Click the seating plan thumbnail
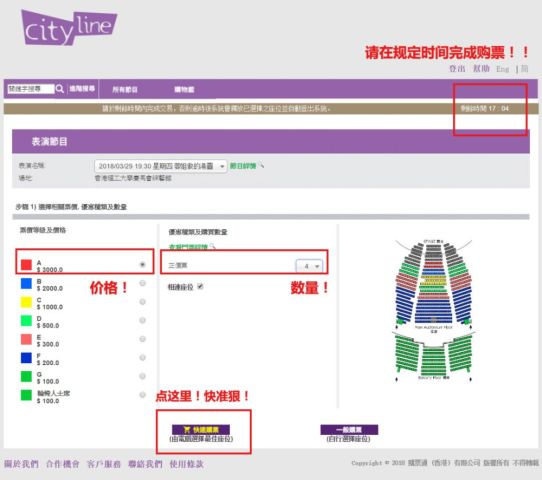The width and height of the screenshot is (542, 480). click(434, 310)
